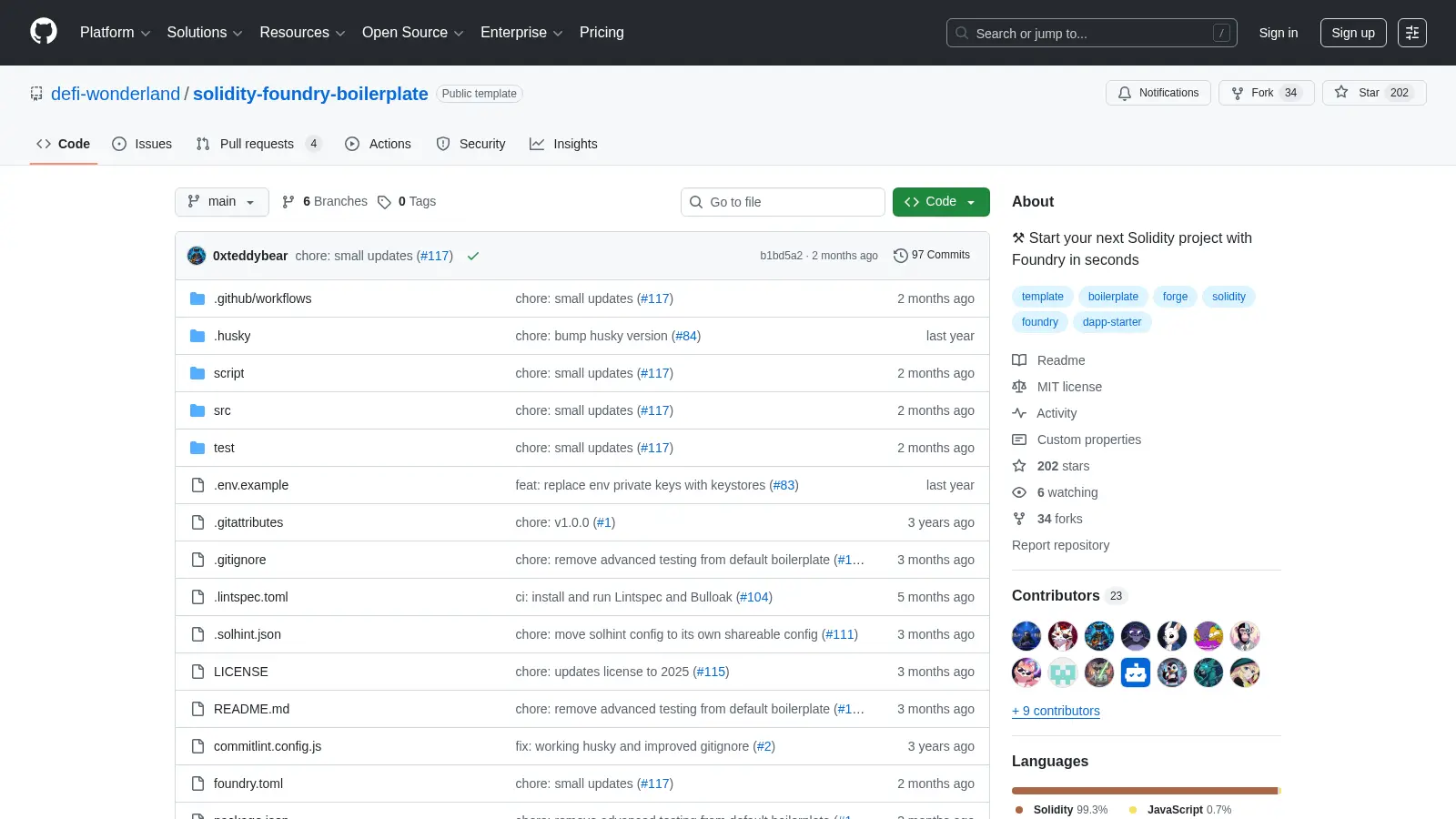Show the + 9 contributors link
The width and height of the screenshot is (1456, 819).
pos(1056,711)
